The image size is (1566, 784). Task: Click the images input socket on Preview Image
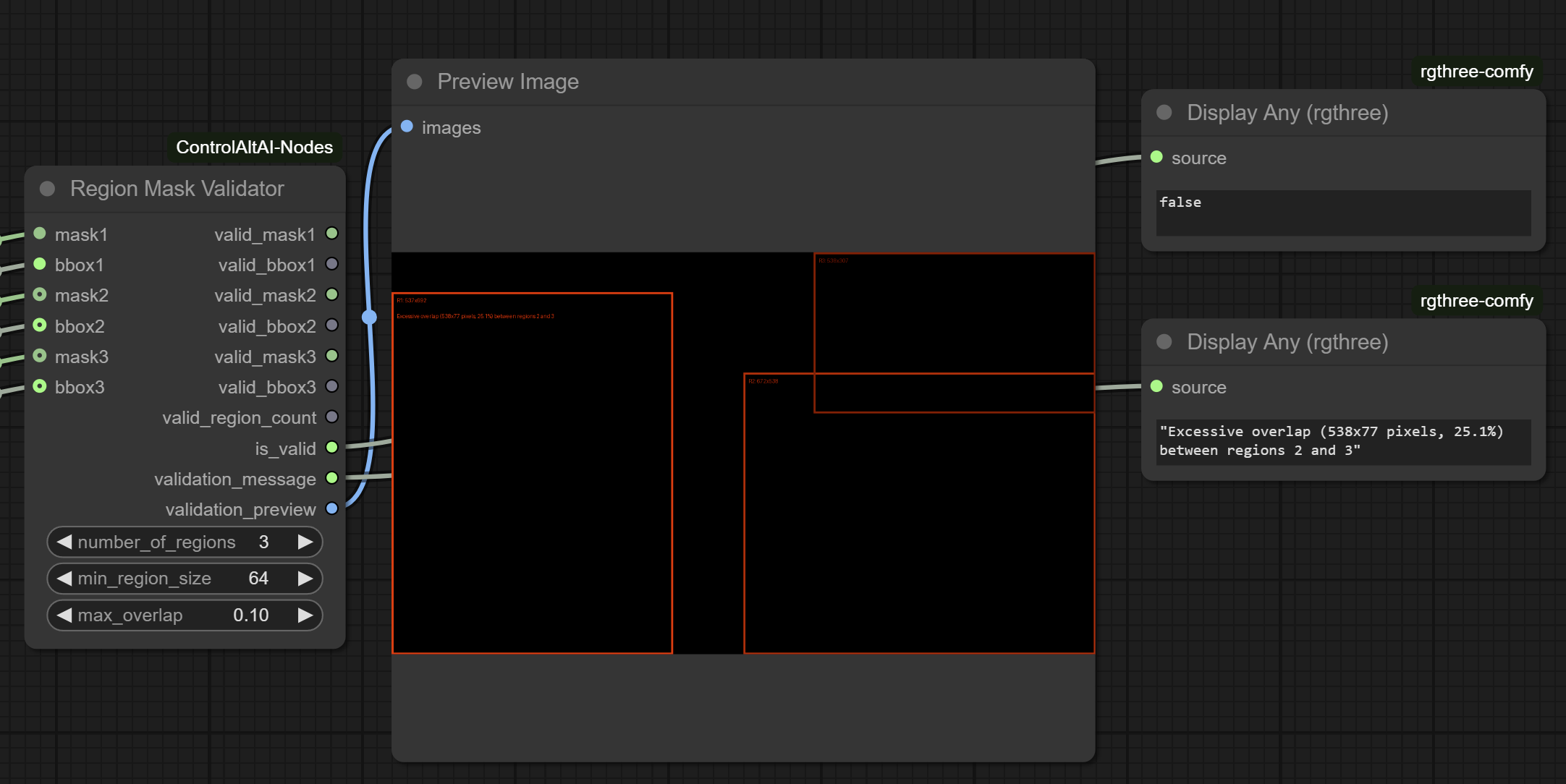click(x=407, y=127)
